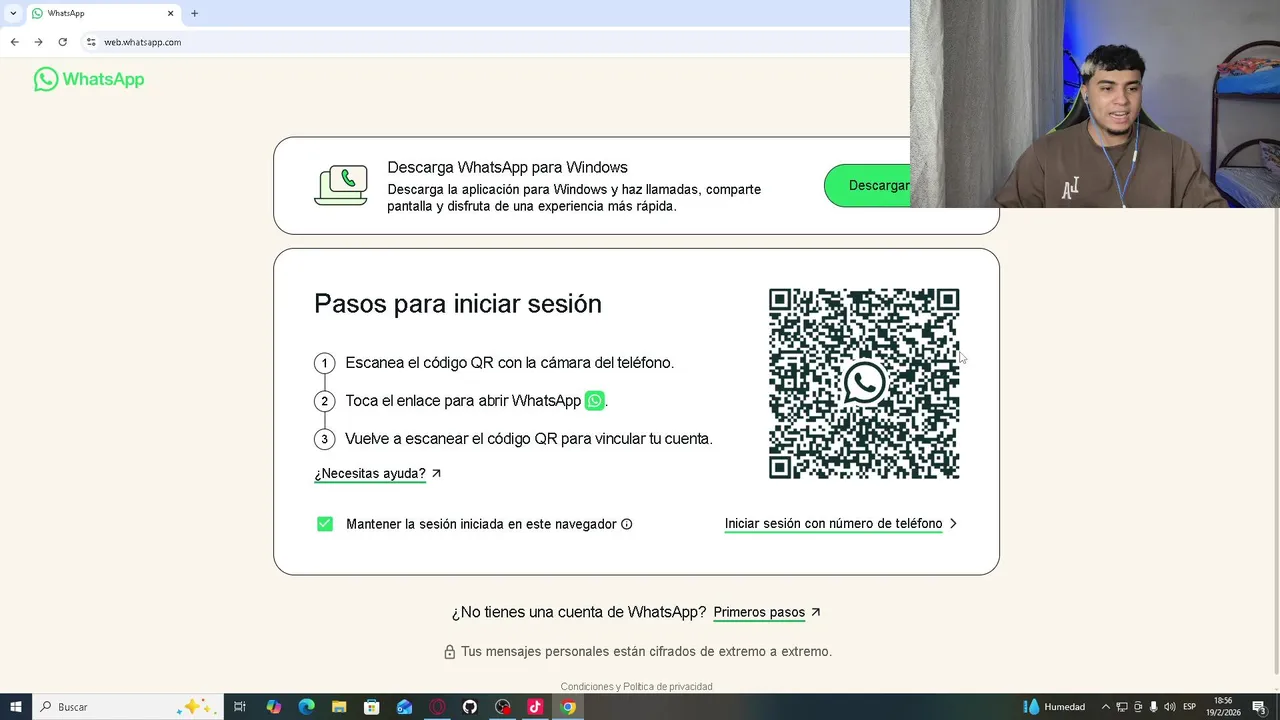Launch Copilot from the taskbar
This screenshot has height=720, width=1280.
pos(274,707)
